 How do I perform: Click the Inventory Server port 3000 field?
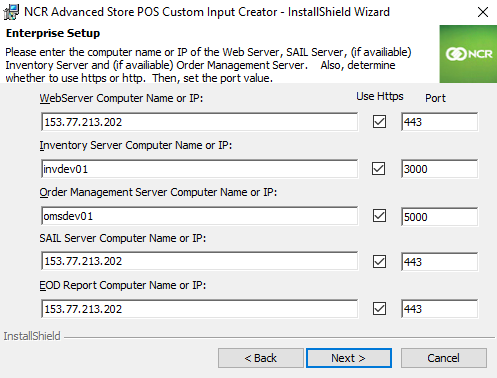pos(440,169)
